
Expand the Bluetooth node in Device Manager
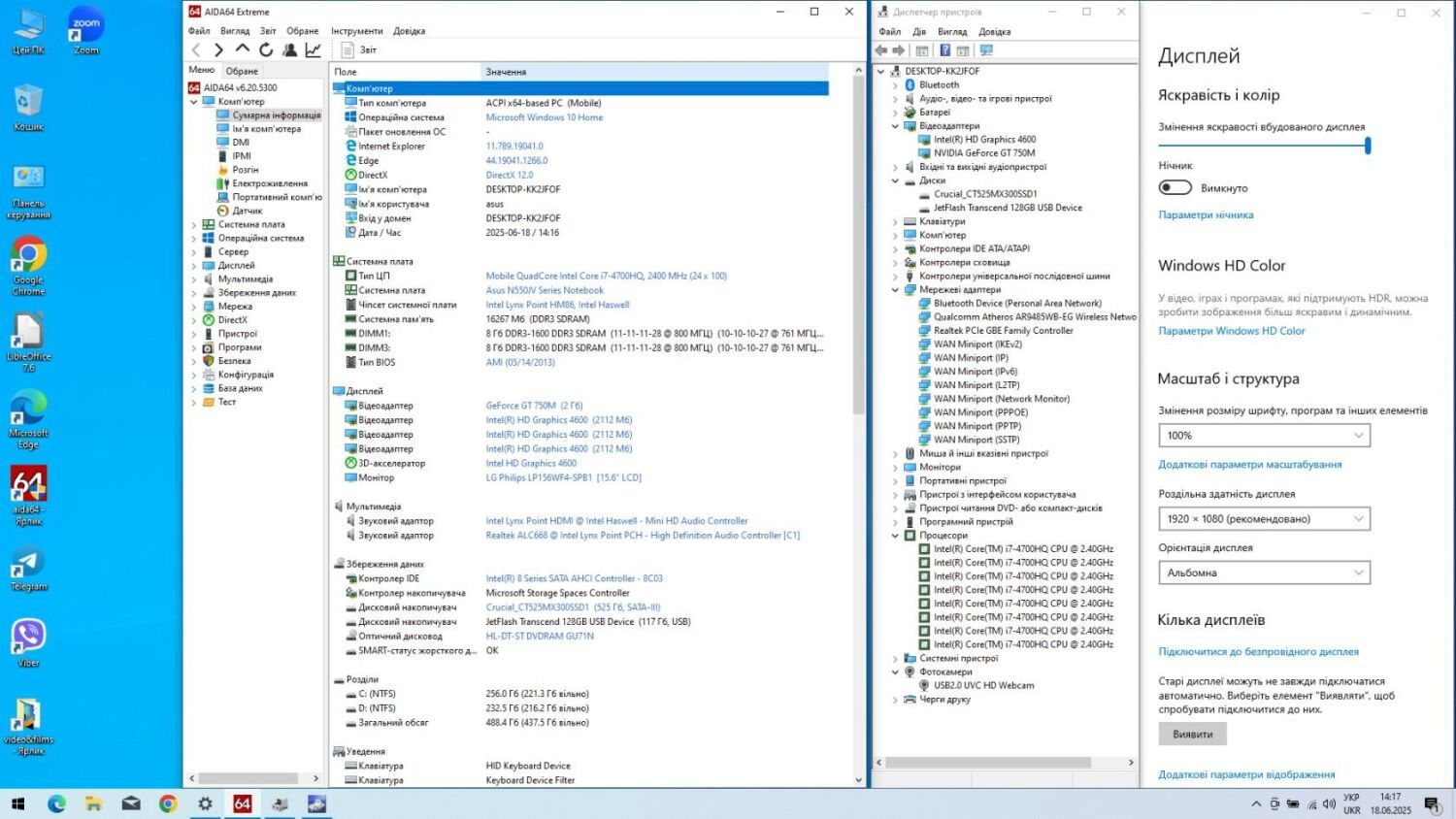pyautogui.click(x=895, y=85)
